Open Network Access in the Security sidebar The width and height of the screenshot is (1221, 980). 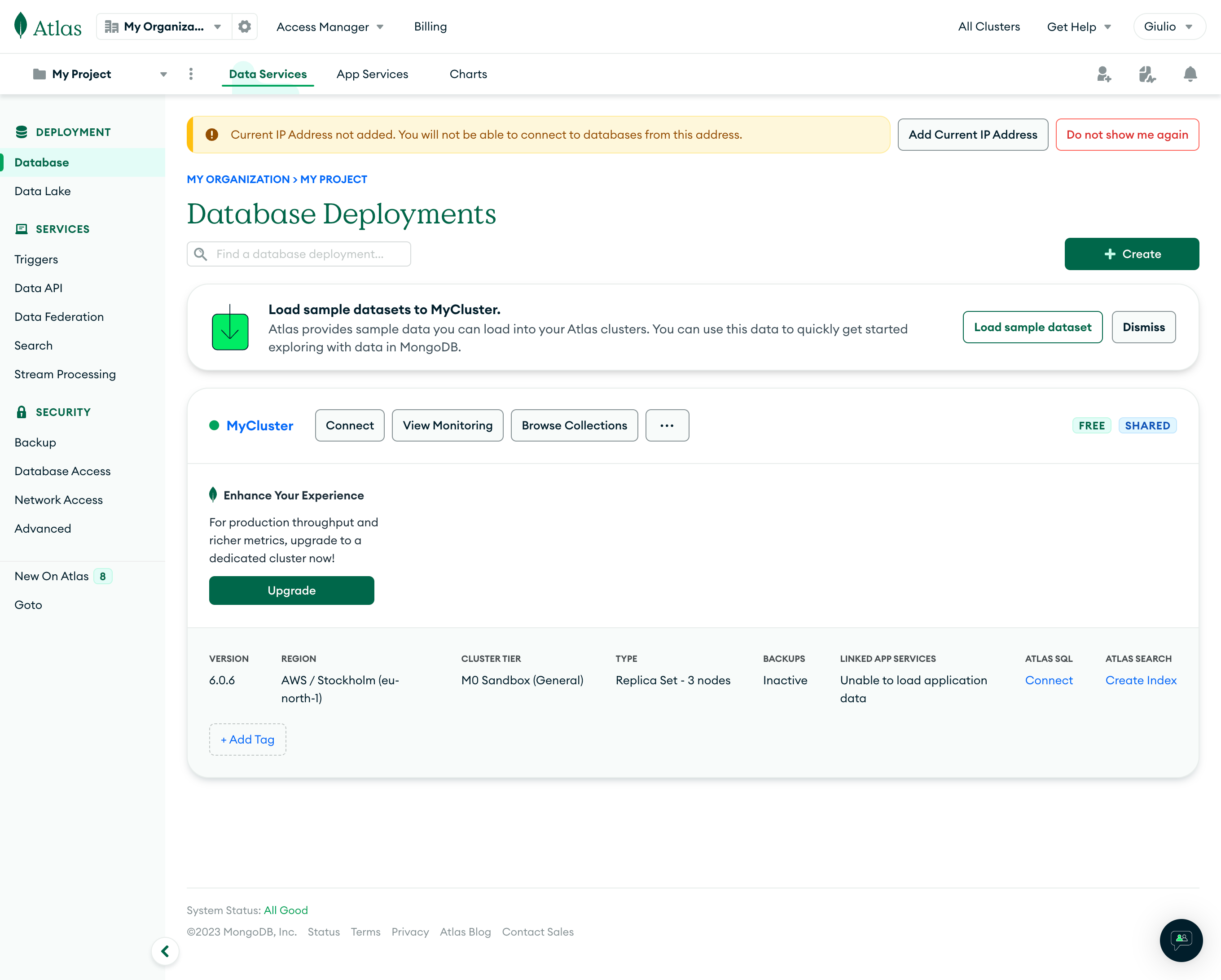(x=58, y=499)
